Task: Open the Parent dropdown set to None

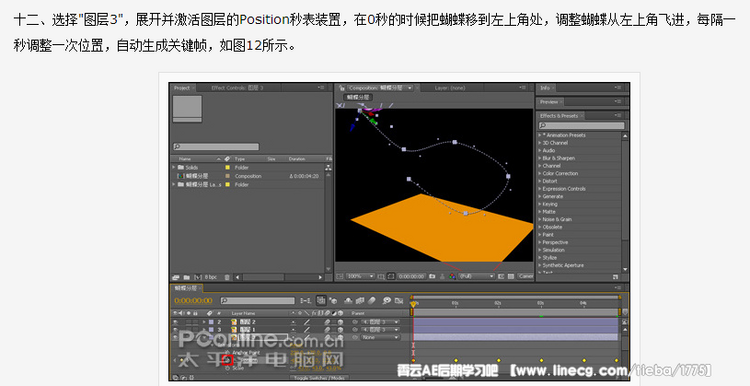Action: click(380, 337)
